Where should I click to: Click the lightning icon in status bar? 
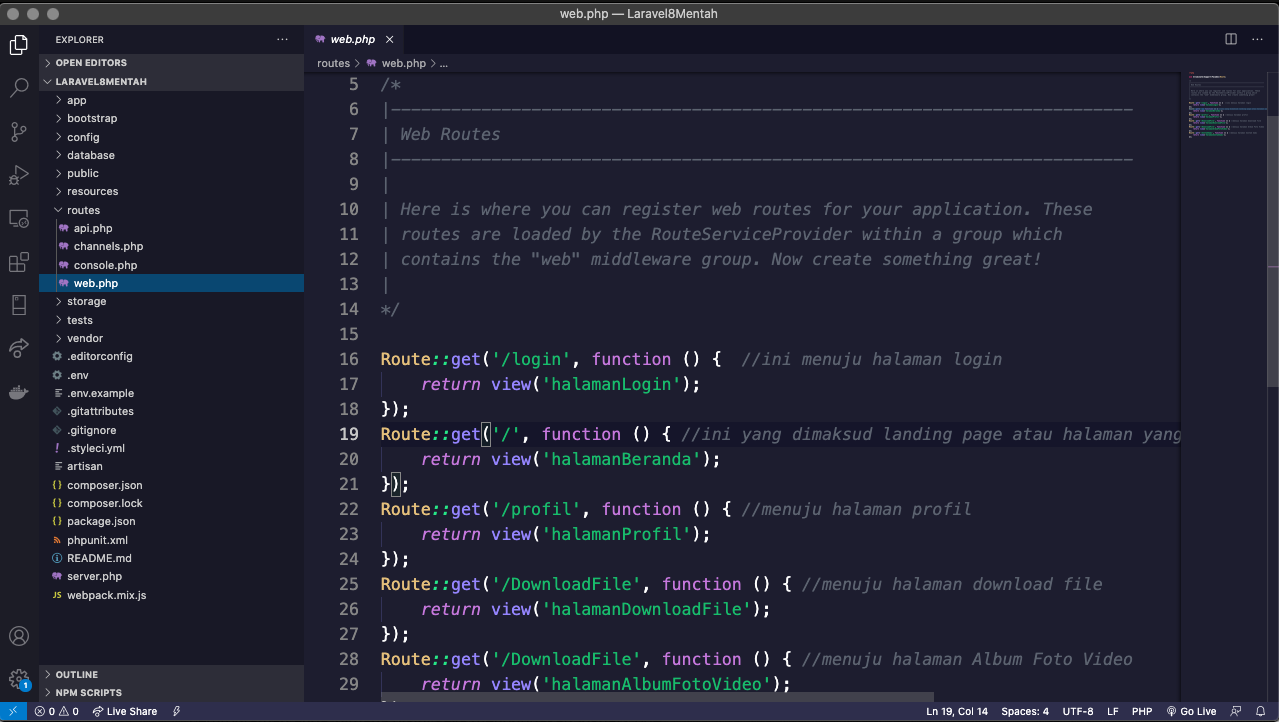(177, 711)
